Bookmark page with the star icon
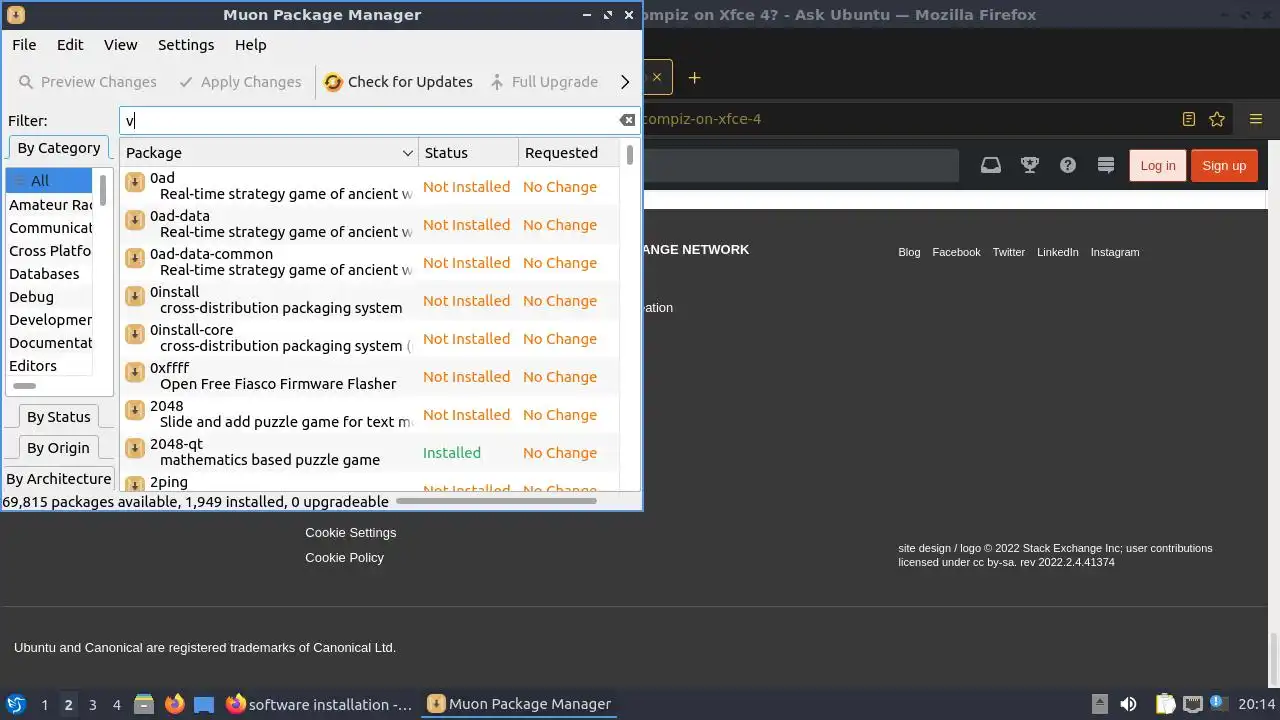The width and height of the screenshot is (1280, 720). point(1217,119)
